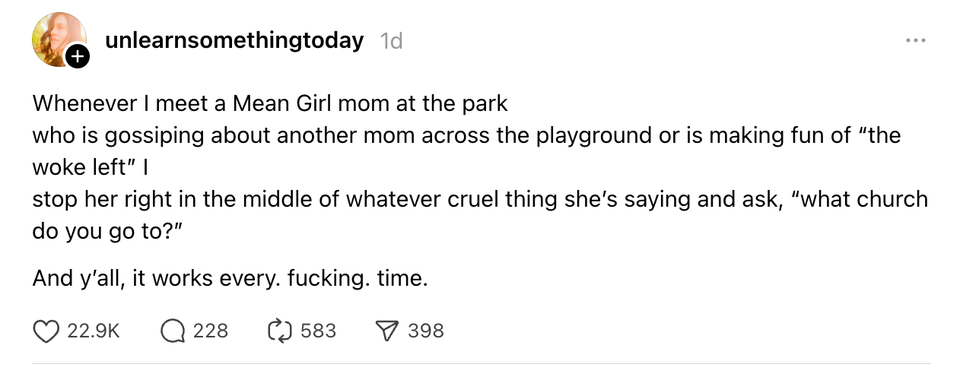Open replies via the comment bubble icon
The image size is (960, 380).
[174, 331]
